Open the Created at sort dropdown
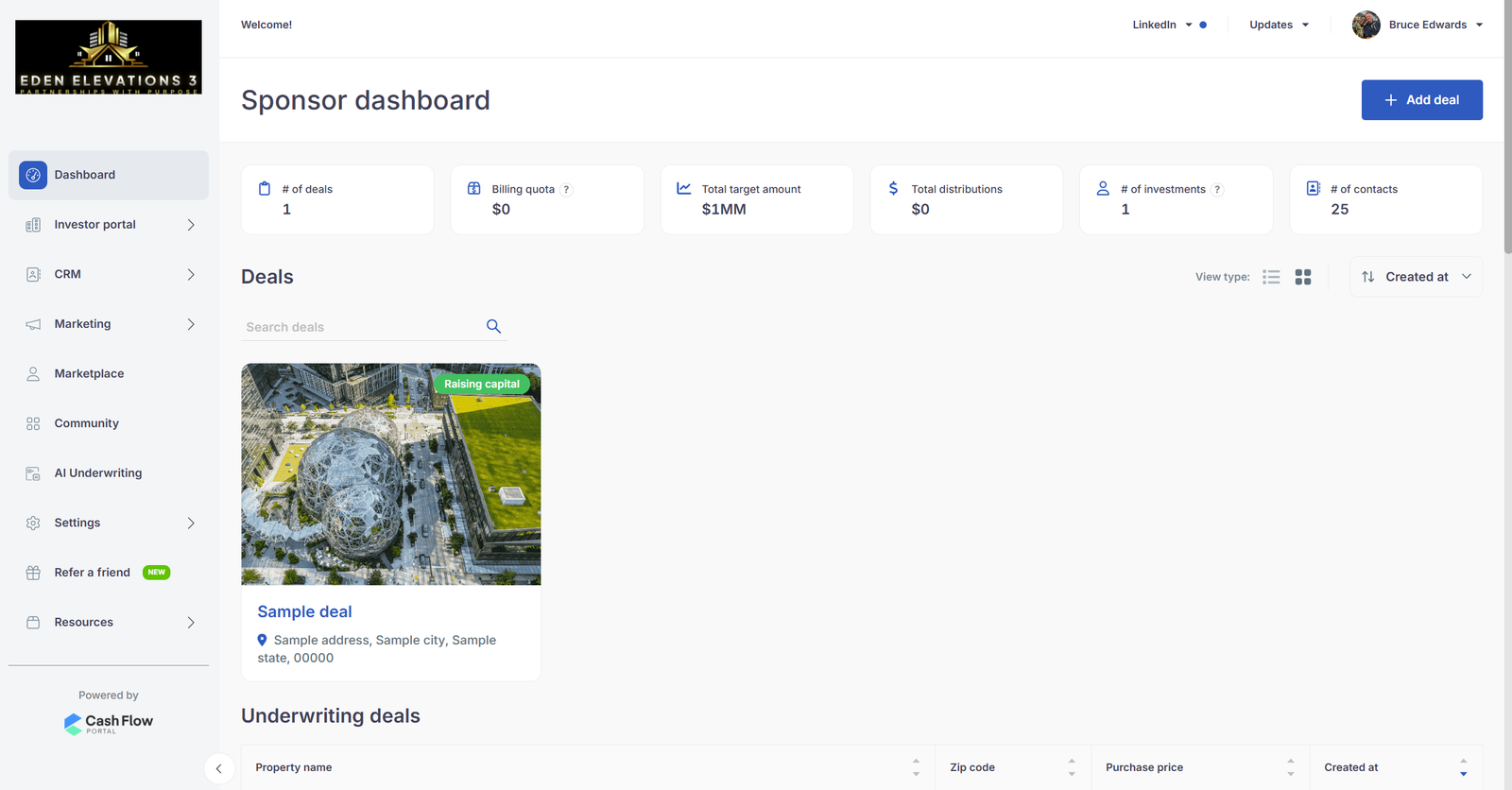The height and width of the screenshot is (790, 1512). pos(1417,277)
